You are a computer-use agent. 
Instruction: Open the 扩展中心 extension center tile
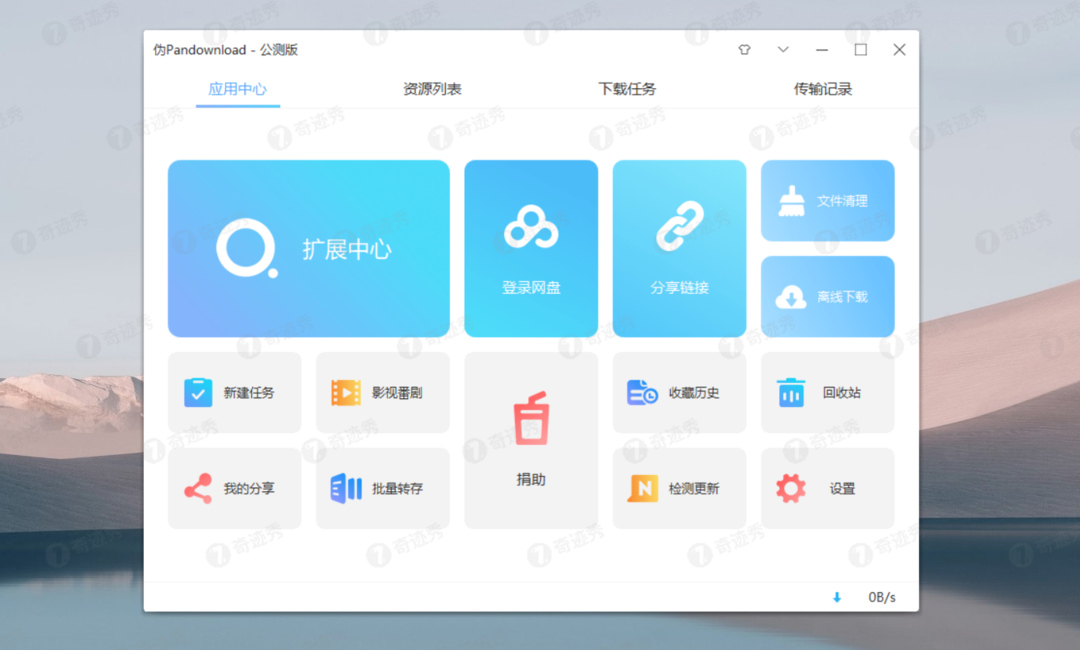[x=309, y=249]
